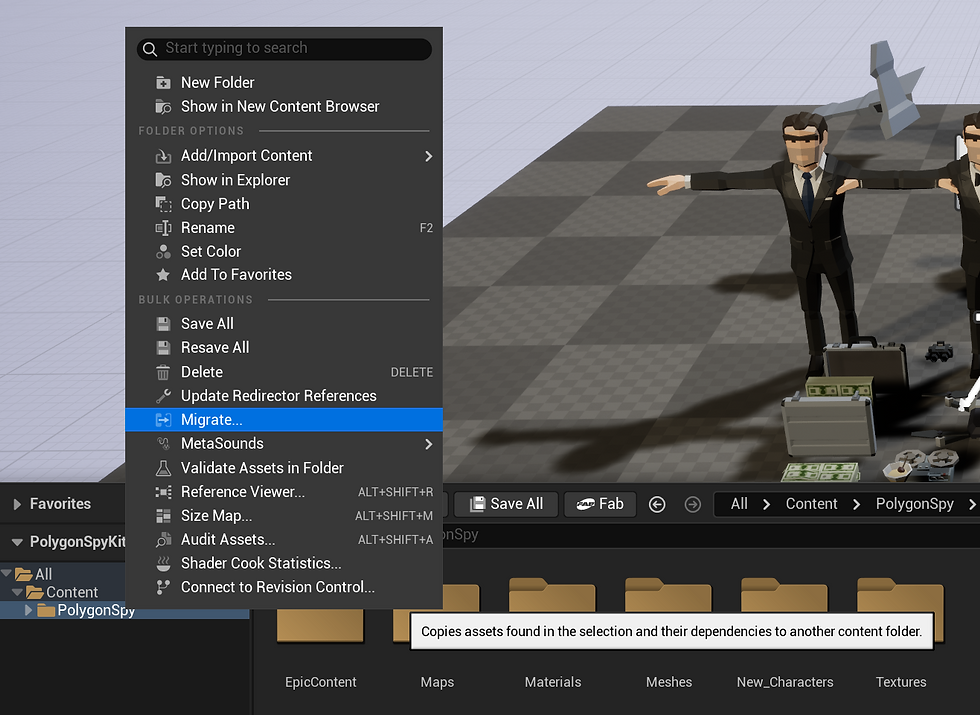Image resolution: width=980 pixels, height=715 pixels.
Task: Click the navigate back arrow icon
Action: (x=657, y=504)
